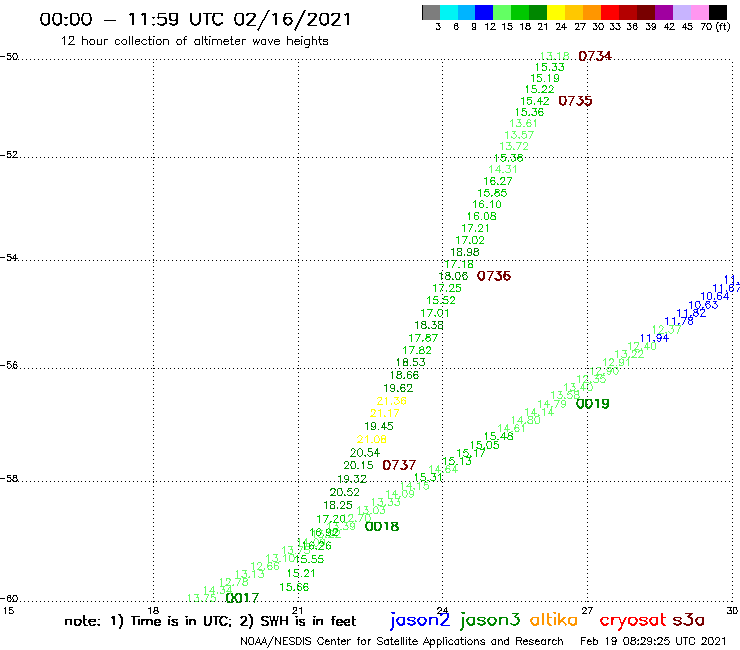
Task: Click the blue 11.94 jason2 value
Action: click(x=655, y=338)
